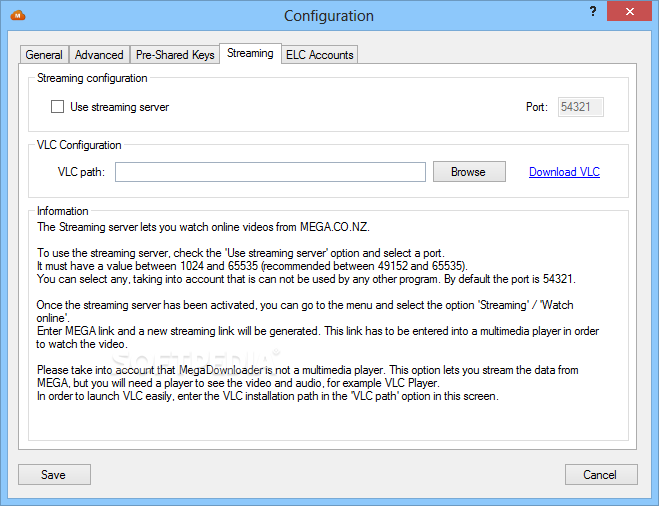The image size is (659, 506).
Task: Save the configuration settings
Action: 54,474
